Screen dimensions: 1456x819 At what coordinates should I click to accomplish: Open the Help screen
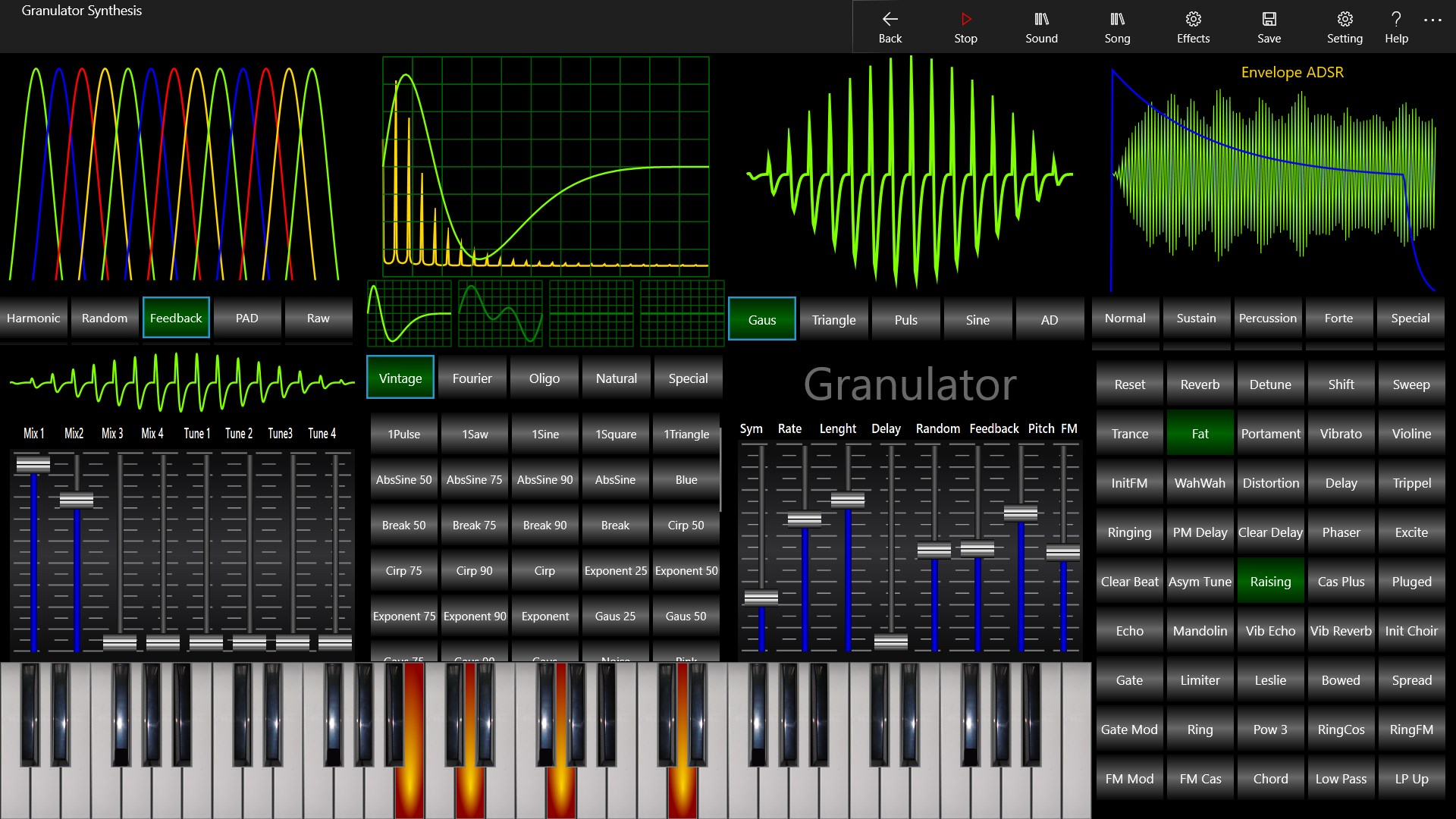click(1396, 27)
